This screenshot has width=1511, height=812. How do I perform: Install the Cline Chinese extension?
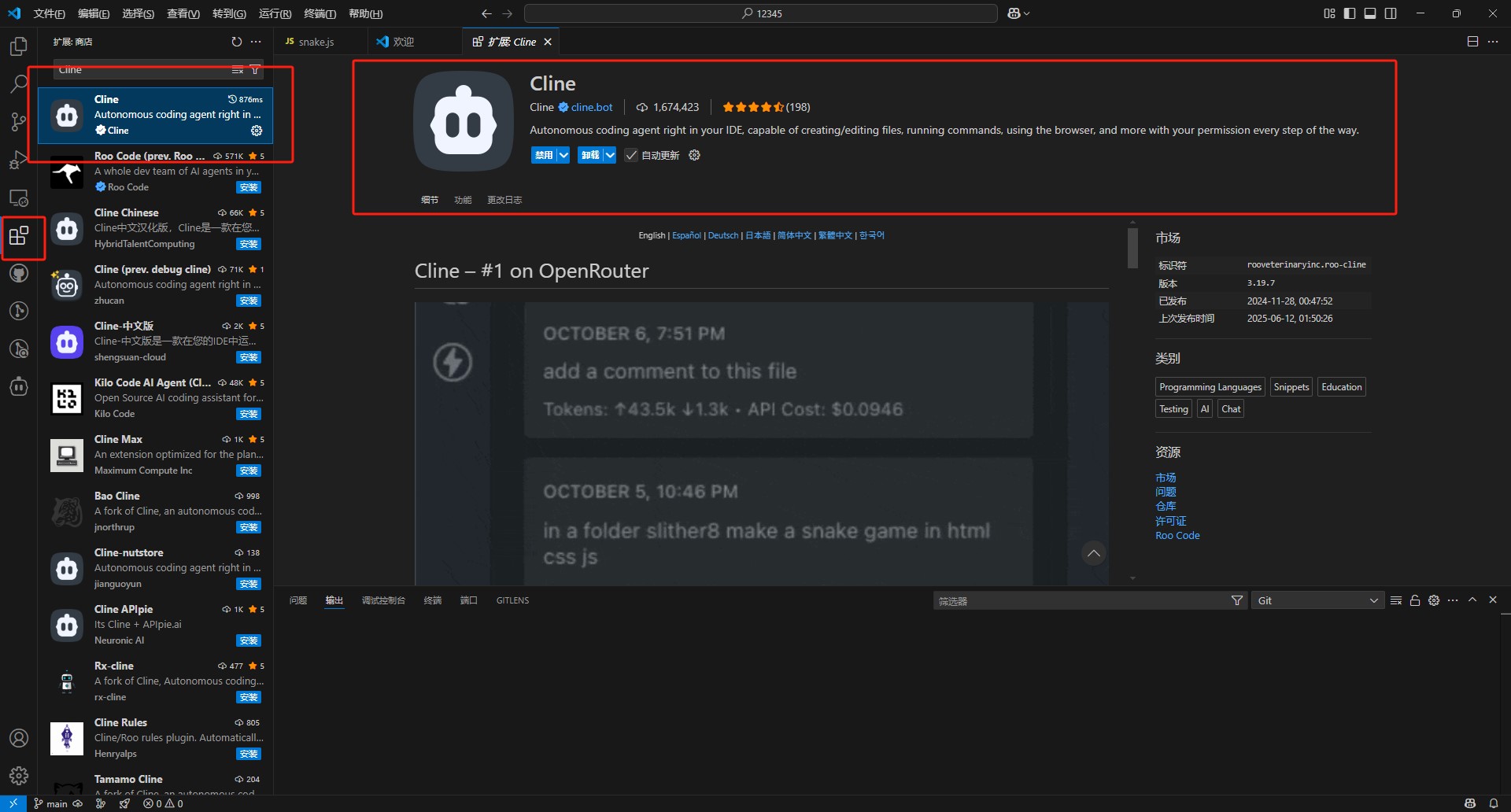pos(249,244)
